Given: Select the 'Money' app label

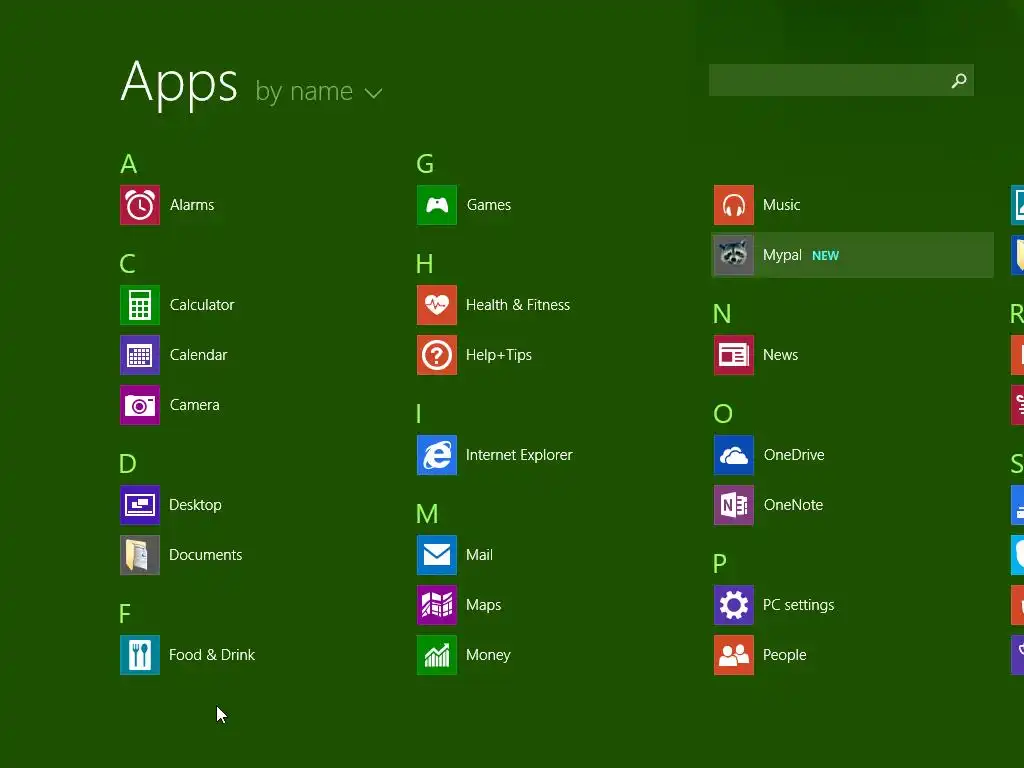Looking at the screenshot, I should [488, 655].
